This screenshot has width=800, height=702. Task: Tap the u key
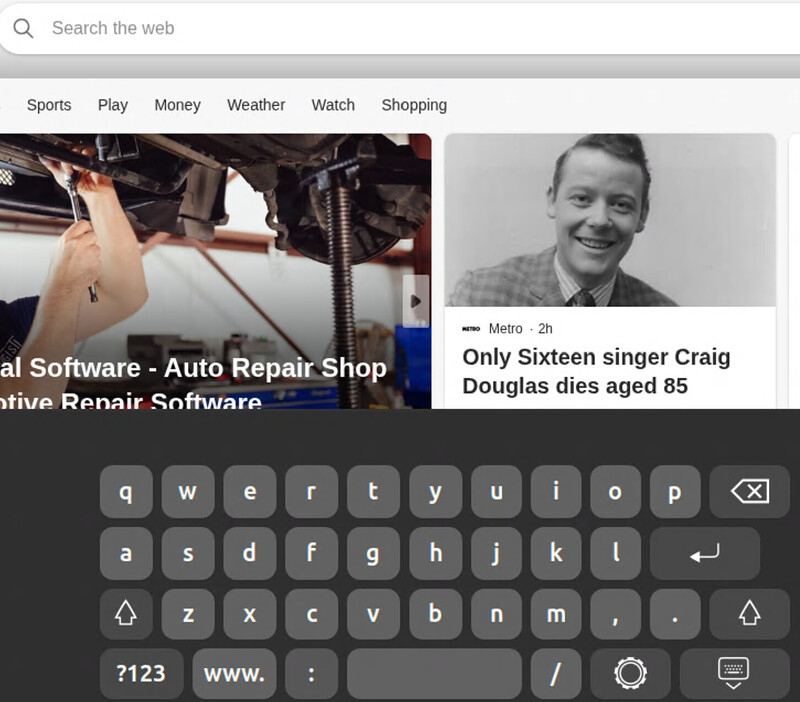click(x=496, y=492)
